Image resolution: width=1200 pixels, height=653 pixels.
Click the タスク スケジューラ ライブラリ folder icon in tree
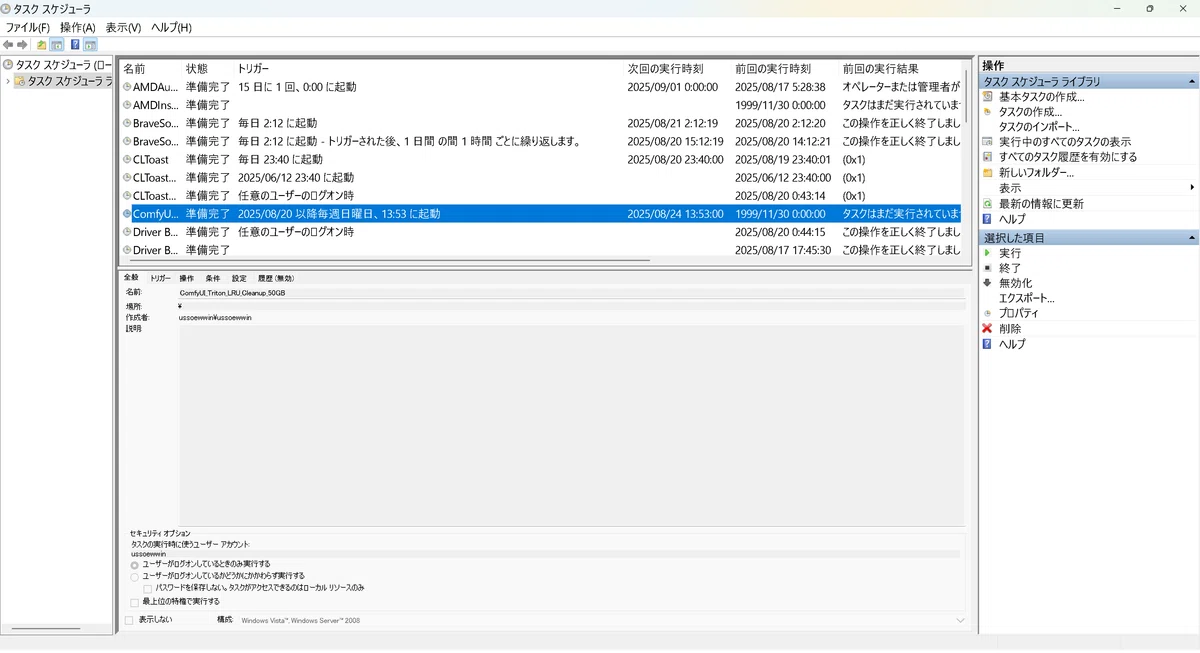tap(20, 81)
